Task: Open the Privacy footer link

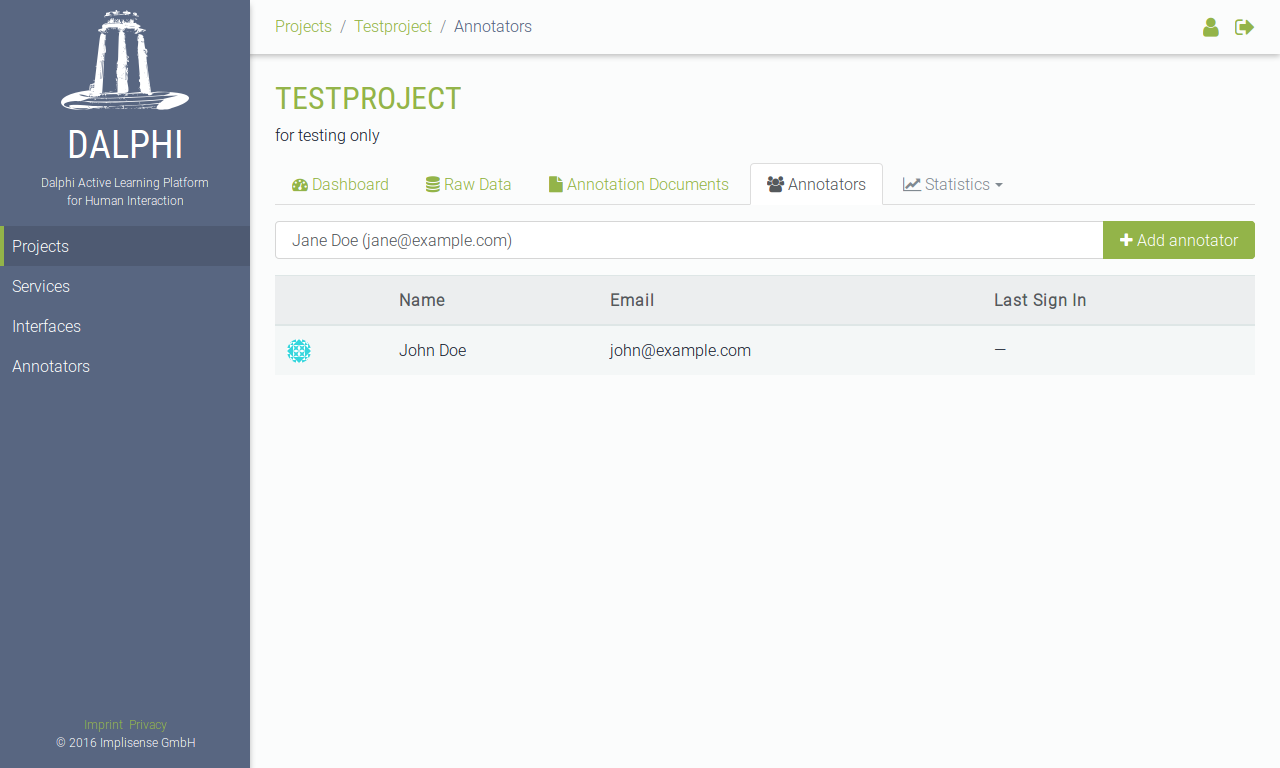Action: [x=148, y=725]
